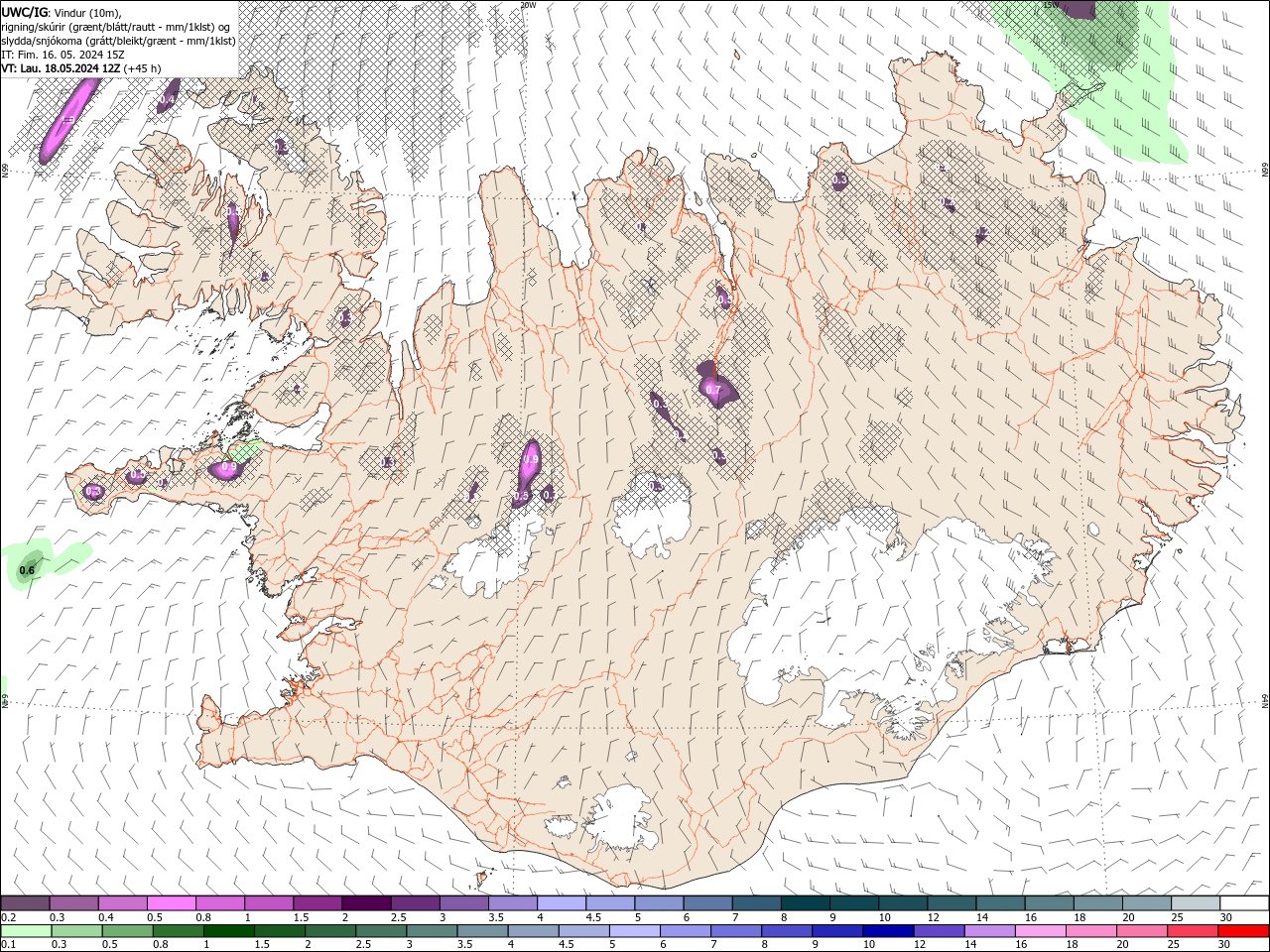1270x952 pixels.
Task: Click the red-pink swatch labeled 25 in lower legend
Action: click(x=1193, y=931)
